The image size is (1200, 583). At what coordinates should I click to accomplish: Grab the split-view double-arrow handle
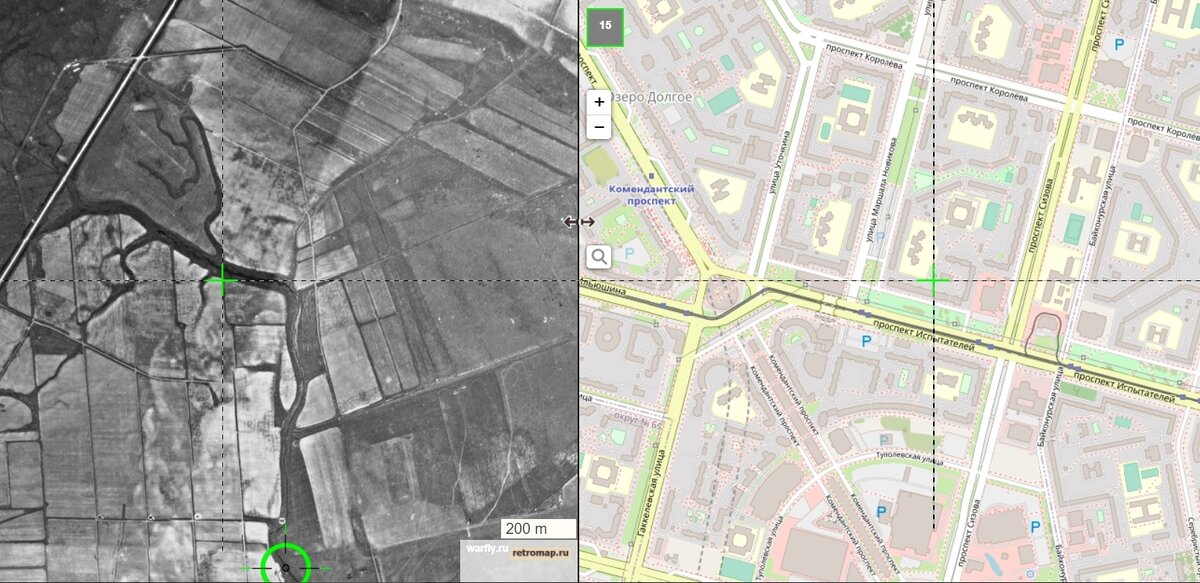[x=579, y=222]
